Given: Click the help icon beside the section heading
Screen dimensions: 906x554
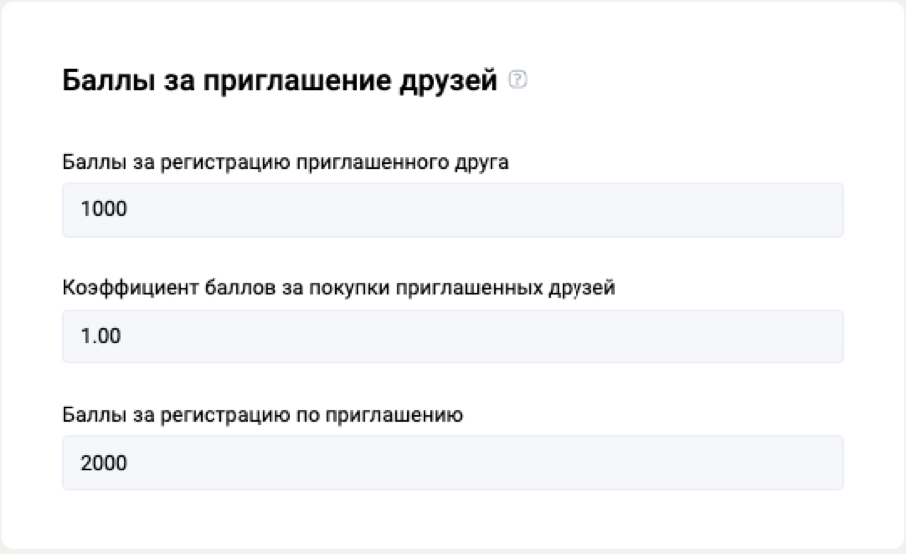Looking at the screenshot, I should click(x=516, y=81).
